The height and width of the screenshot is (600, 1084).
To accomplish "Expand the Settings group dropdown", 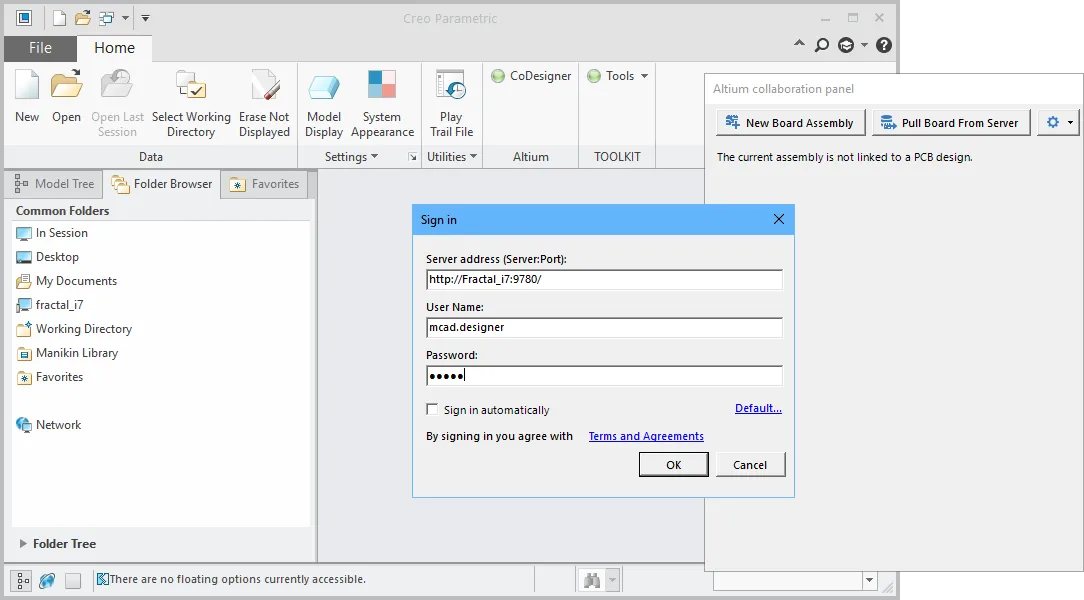I will [x=351, y=157].
